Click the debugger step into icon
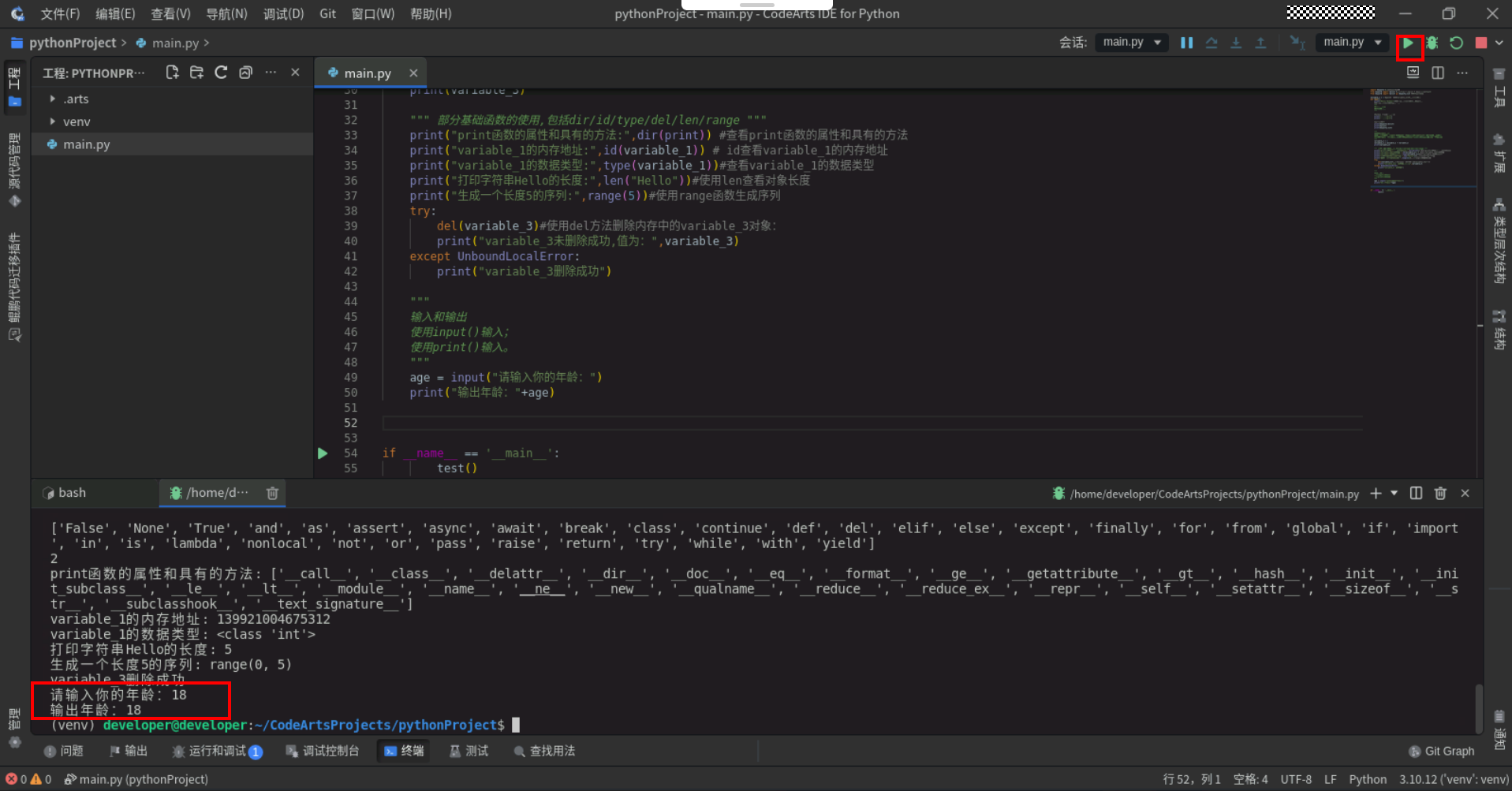The width and height of the screenshot is (1512, 791). pyautogui.click(x=1236, y=43)
